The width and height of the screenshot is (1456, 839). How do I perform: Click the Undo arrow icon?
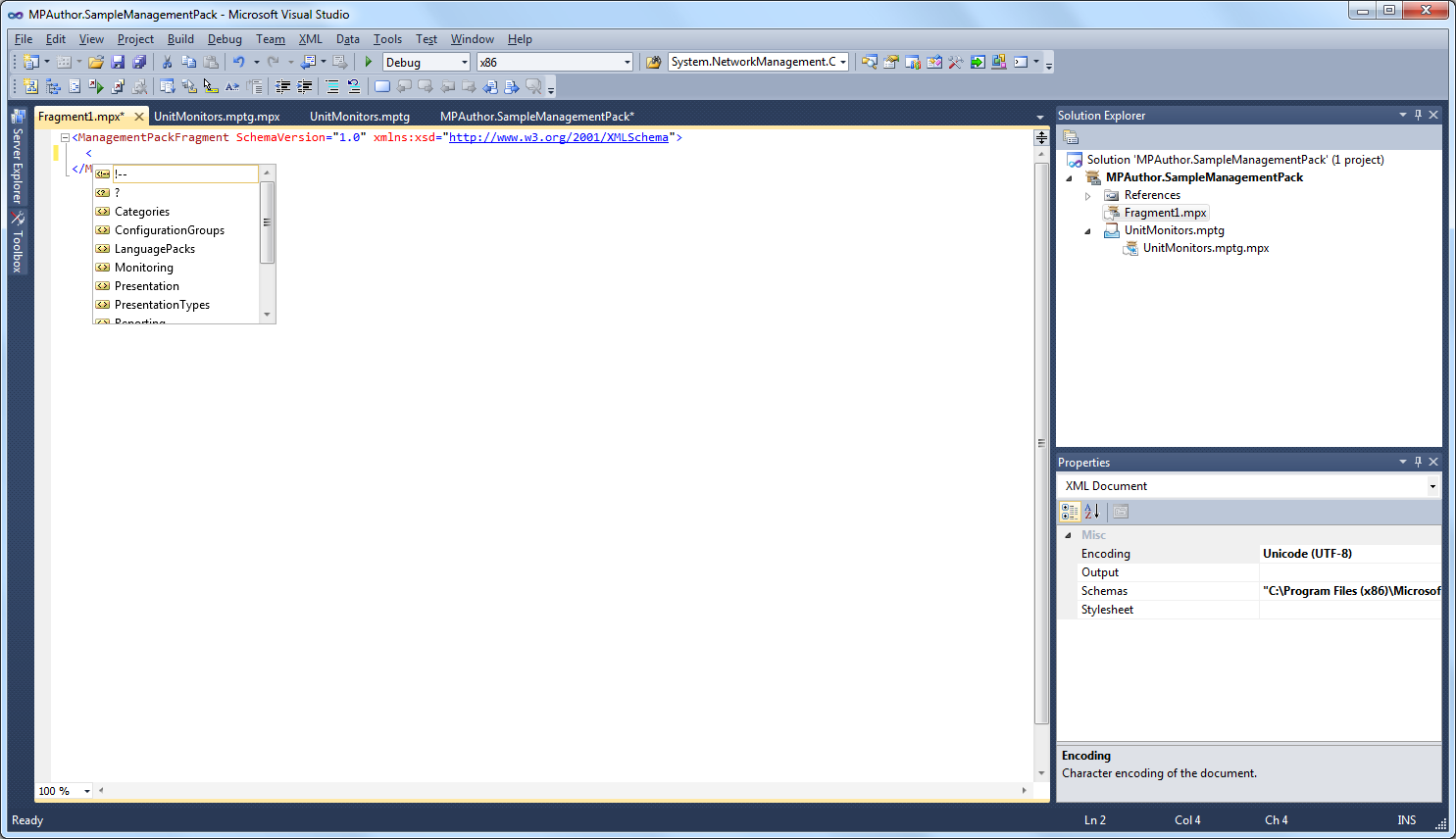coord(238,62)
